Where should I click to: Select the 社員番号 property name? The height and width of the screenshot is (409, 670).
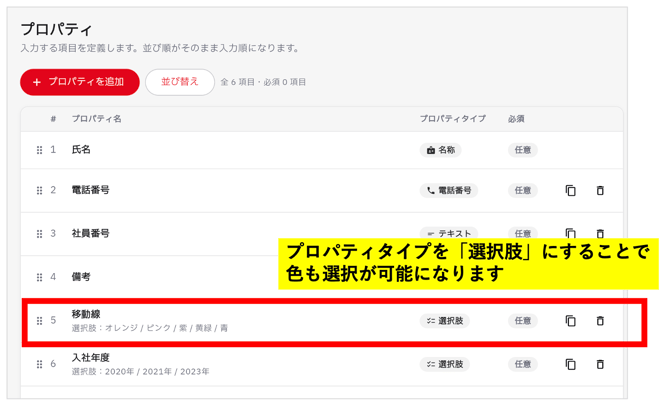(91, 233)
